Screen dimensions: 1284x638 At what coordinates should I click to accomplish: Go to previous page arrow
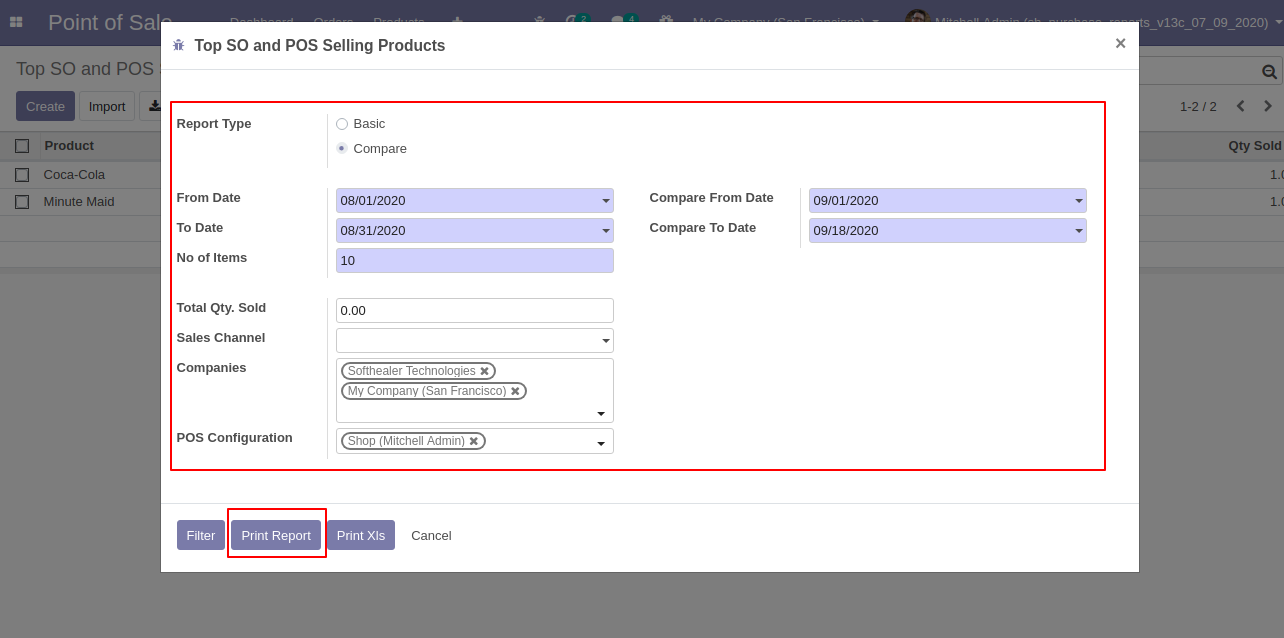pos(1240,106)
